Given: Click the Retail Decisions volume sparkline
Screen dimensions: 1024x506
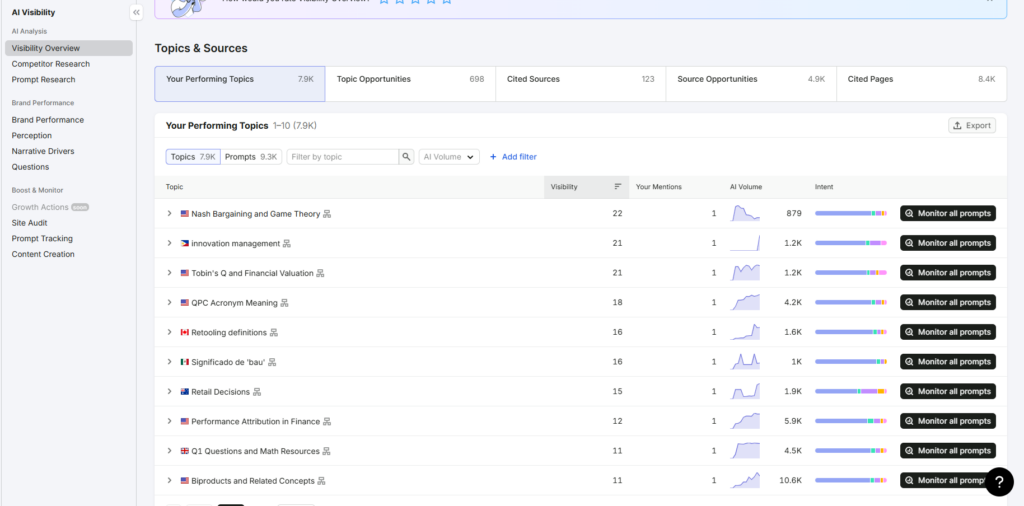Looking at the screenshot, I should pyautogui.click(x=745, y=391).
